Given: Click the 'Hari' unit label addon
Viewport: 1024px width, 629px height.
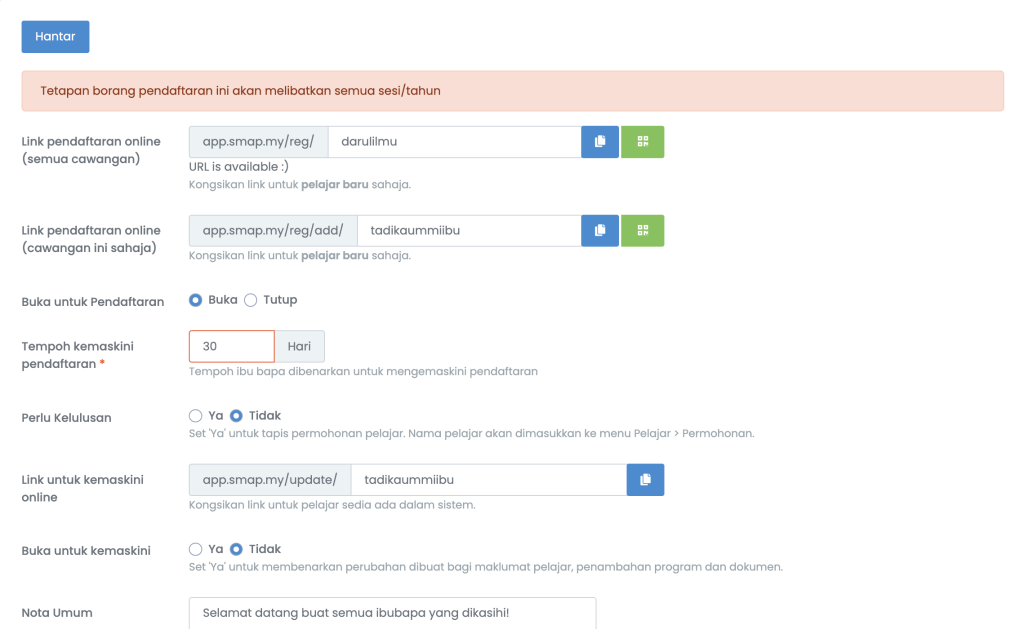Looking at the screenshot, I should point(299,346).
